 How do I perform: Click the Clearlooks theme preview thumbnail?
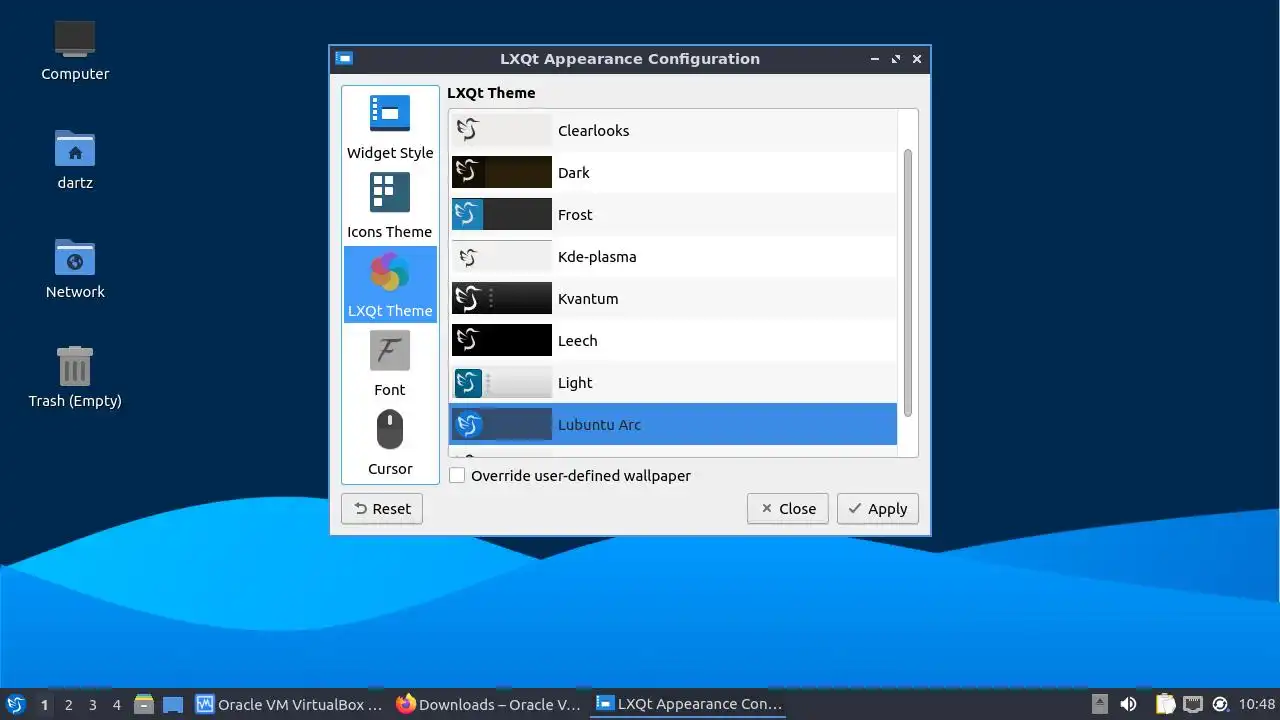[502, 130]
